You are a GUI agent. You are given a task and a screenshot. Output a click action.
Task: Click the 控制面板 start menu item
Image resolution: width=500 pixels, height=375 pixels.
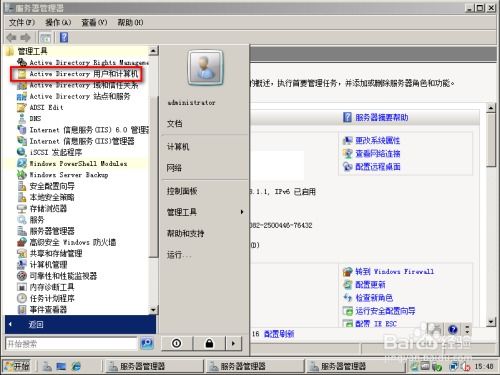(x=182, y=191)
